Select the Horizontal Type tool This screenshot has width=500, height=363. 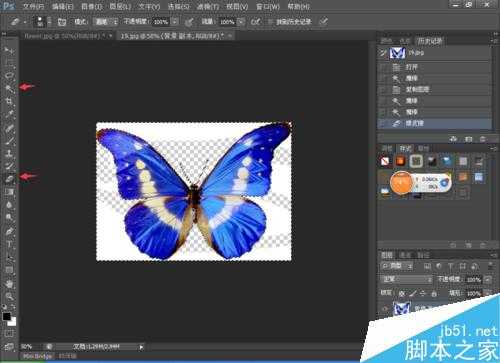[9, 244]
